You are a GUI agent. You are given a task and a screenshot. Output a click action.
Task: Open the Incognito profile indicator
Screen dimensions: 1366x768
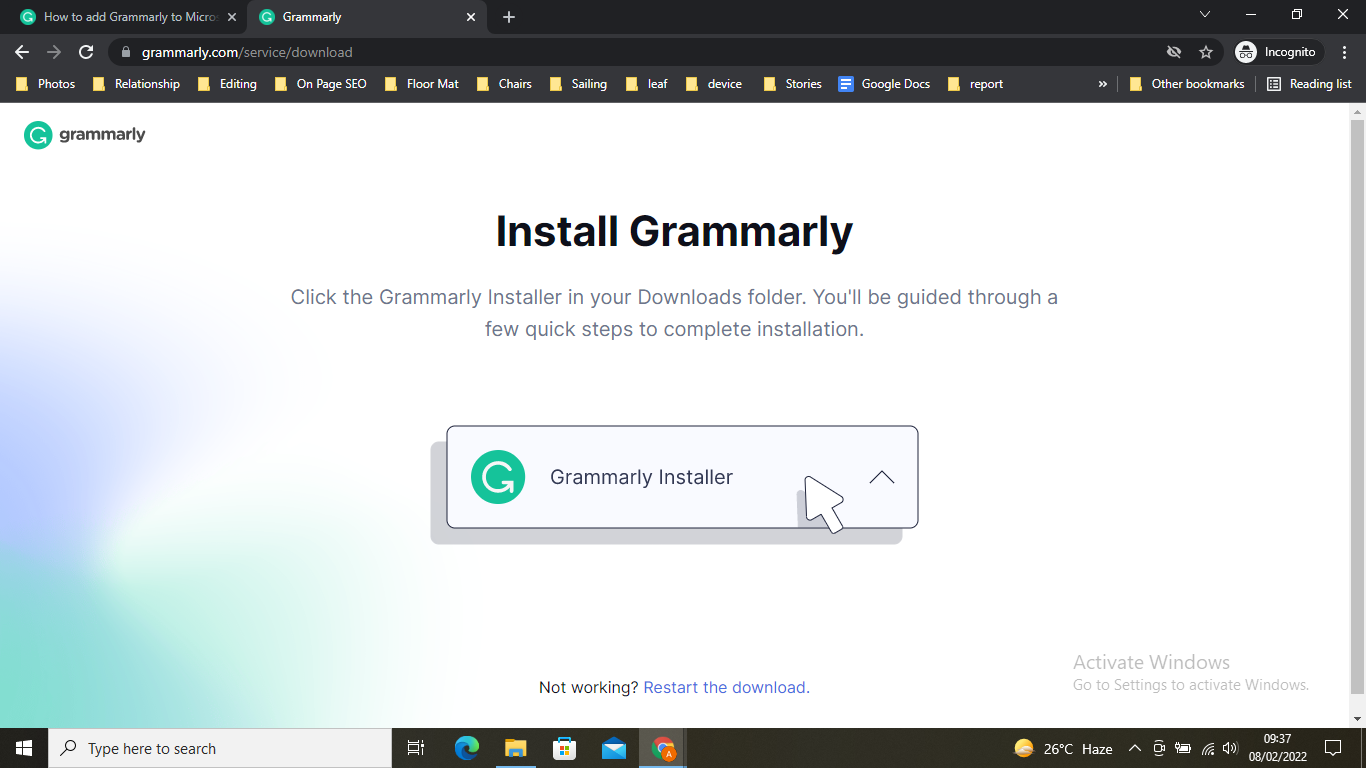tap(1279, 52)
